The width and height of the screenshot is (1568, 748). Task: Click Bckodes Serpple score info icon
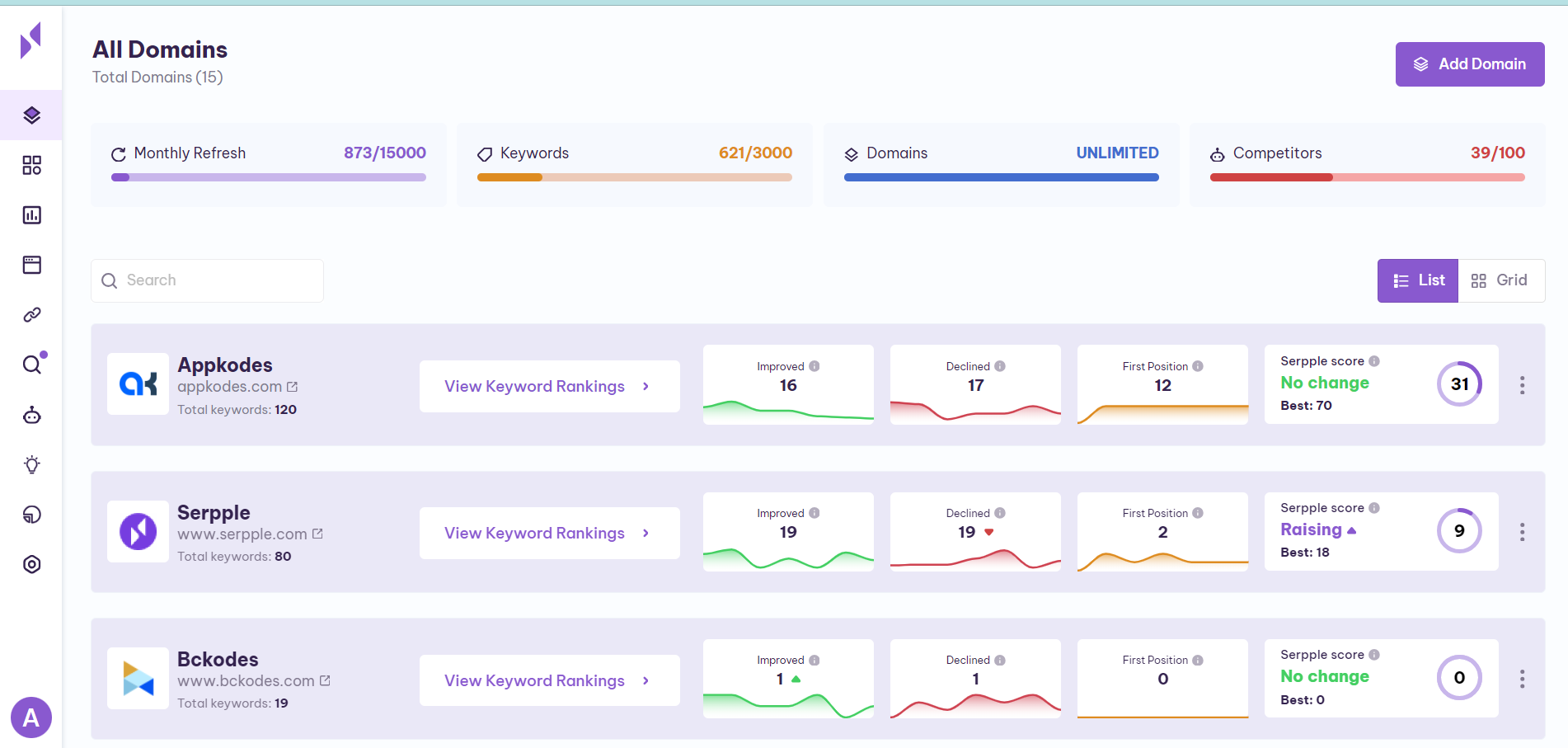click(x=1374, y=655)
